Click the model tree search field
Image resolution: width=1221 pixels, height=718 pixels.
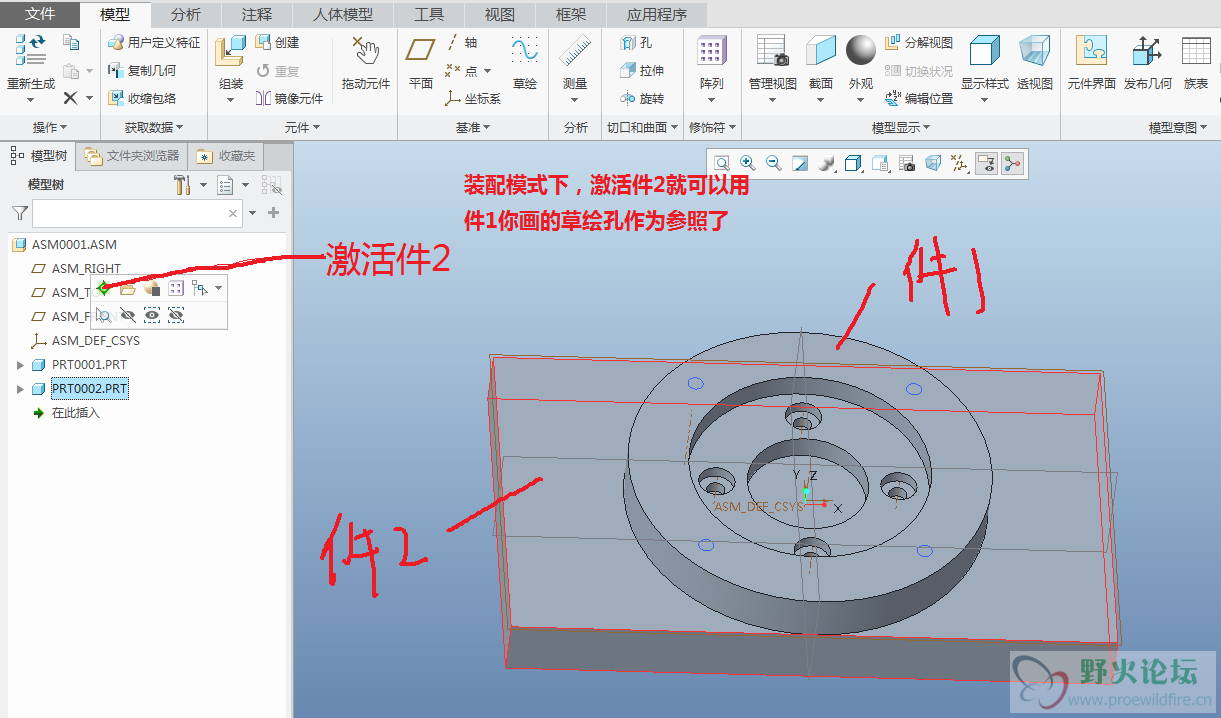[x=137, y=213]
